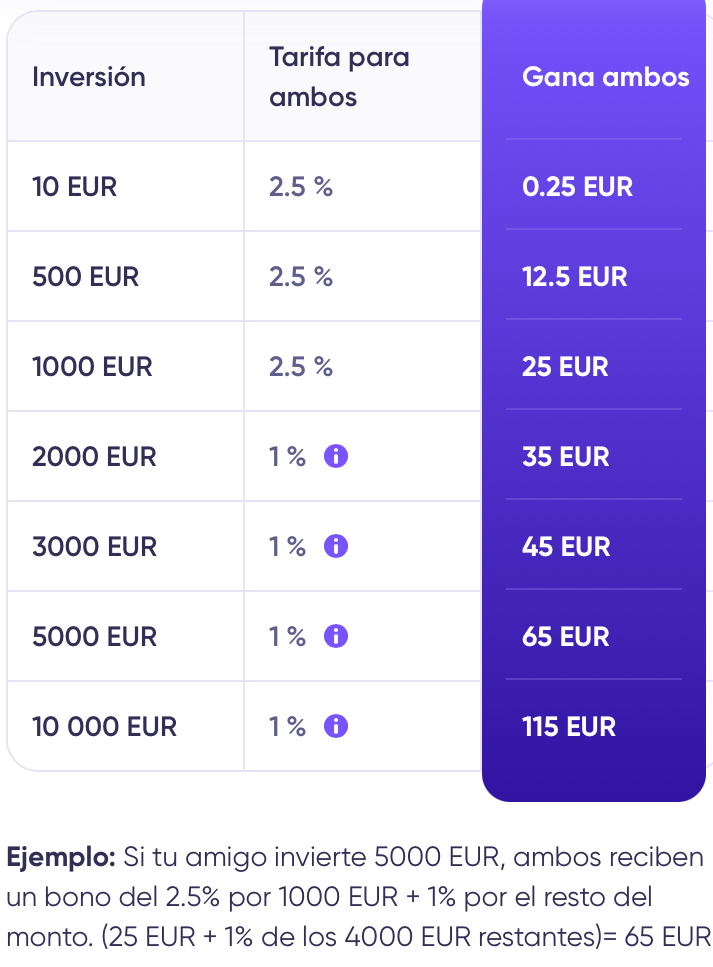Click the info icon in the 2000 EUR row

tap(336, 457)
